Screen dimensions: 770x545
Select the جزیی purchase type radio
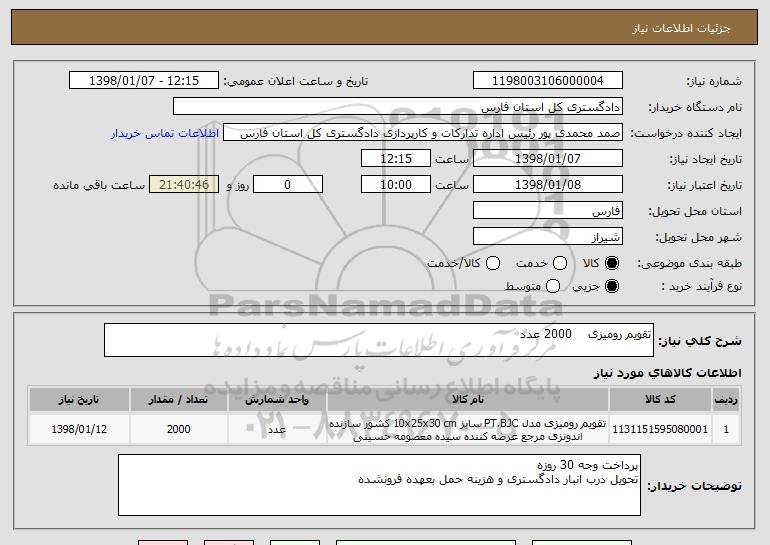[612, 286]
